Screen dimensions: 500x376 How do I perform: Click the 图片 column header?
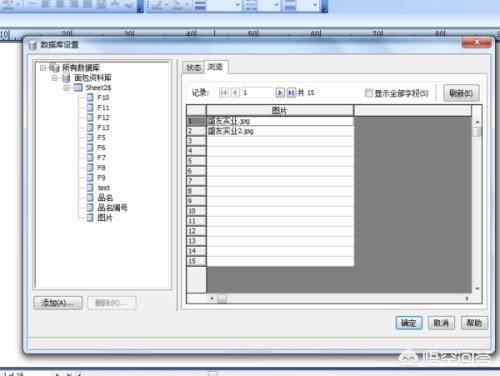click(x=280, y=111)
